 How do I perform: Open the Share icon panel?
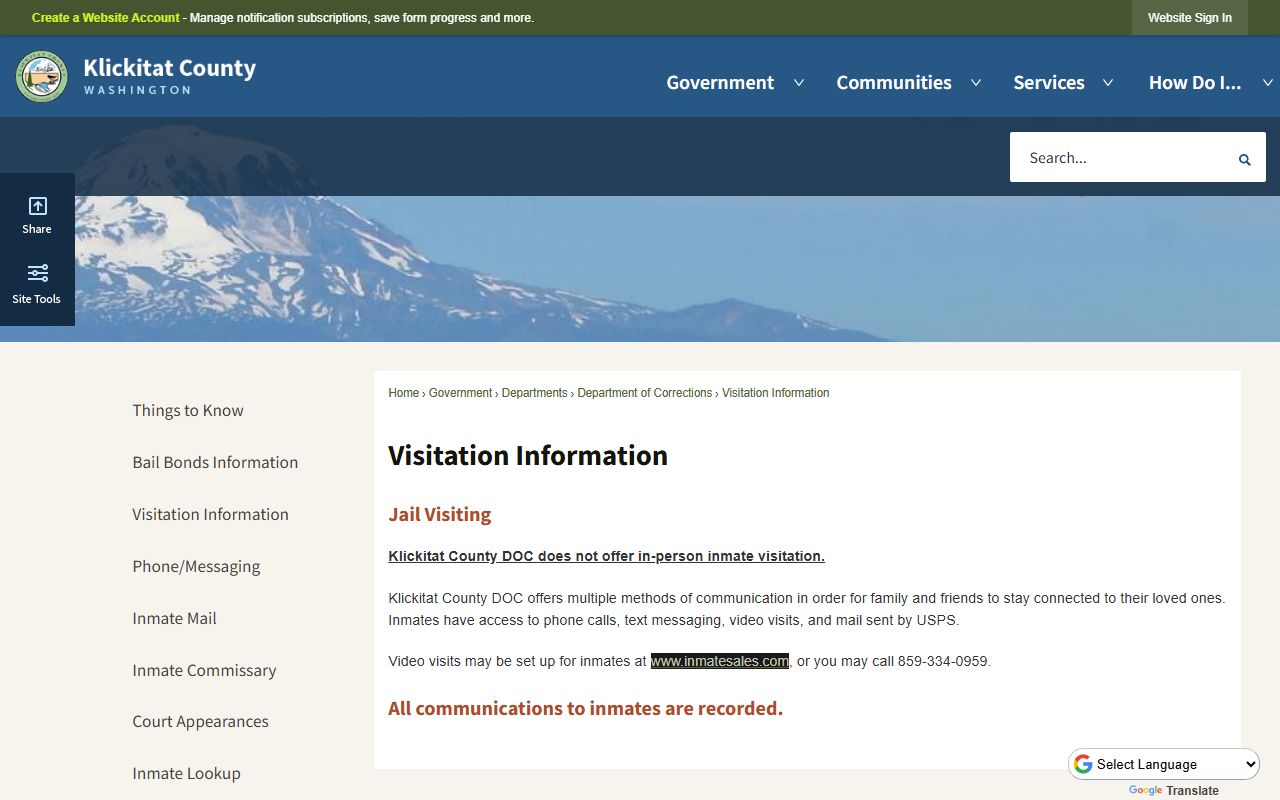pyautogui.click(x=37, y=215)
